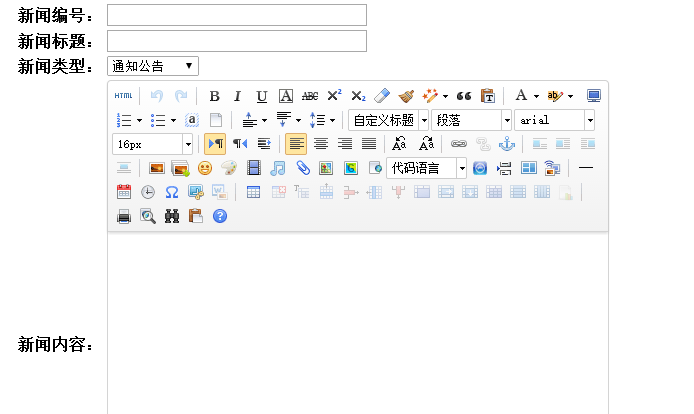Viewport: 694px width, 414px height.
Task: Toggle align left justification
Action: [296, 144]
